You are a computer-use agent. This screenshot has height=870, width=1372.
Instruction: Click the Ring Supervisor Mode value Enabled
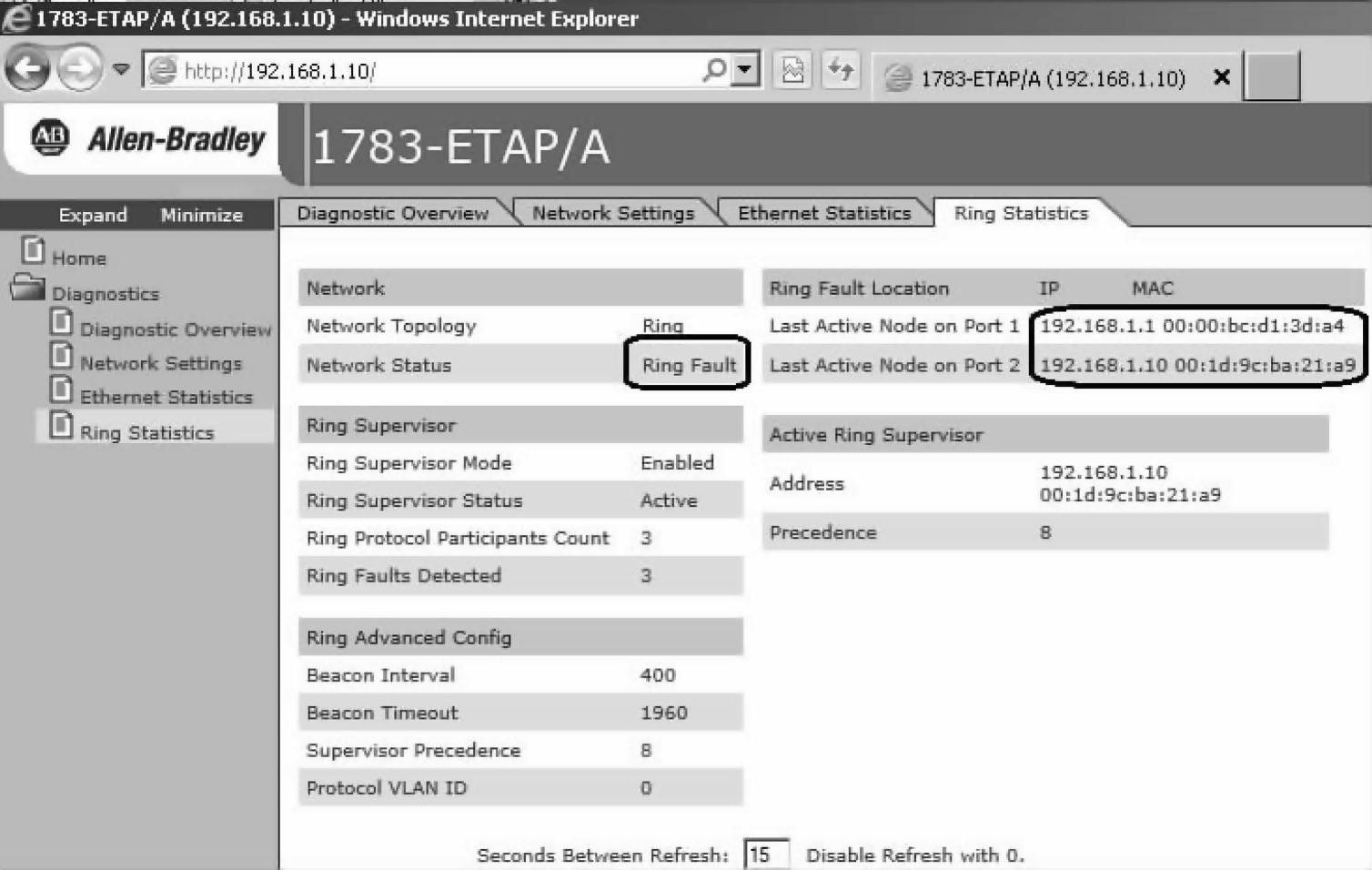(x=677, y=462)
